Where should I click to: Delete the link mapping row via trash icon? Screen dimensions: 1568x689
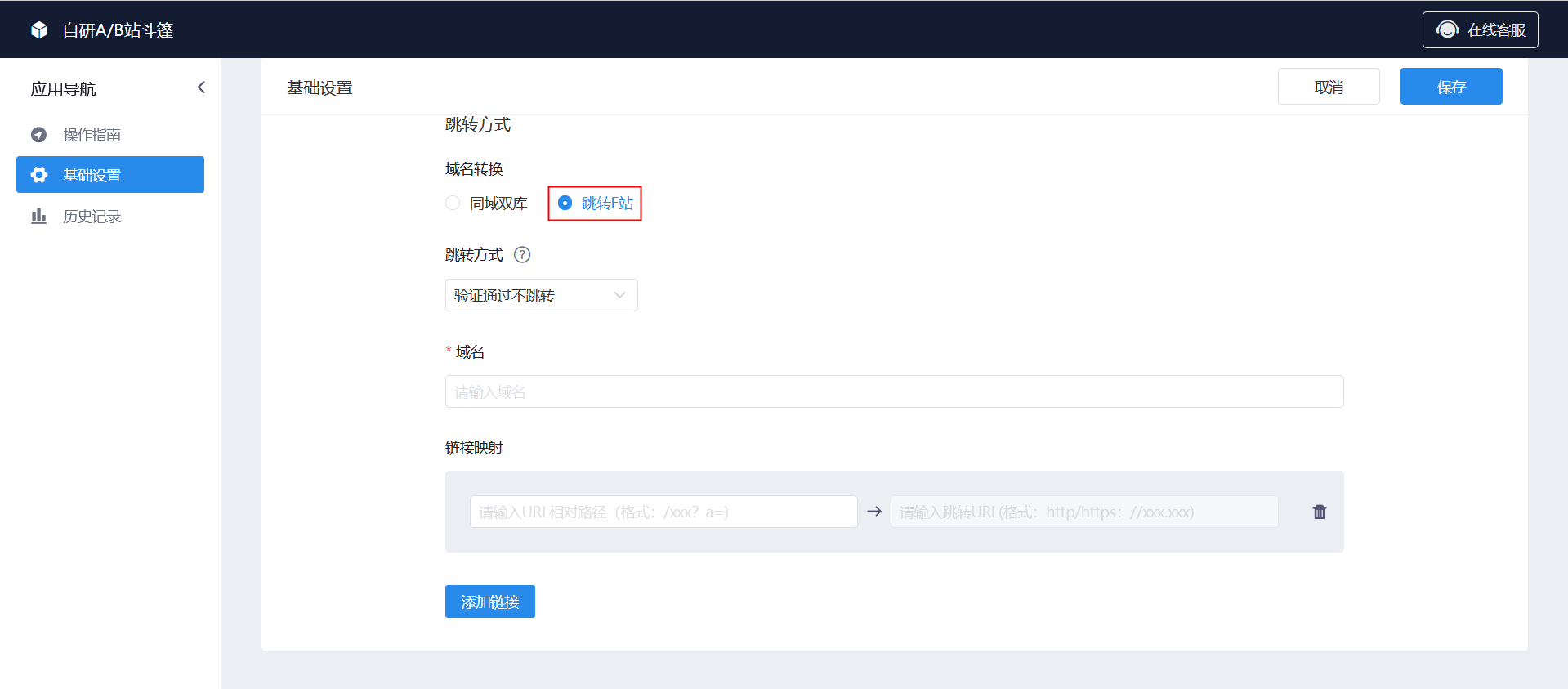point(1320,512)
